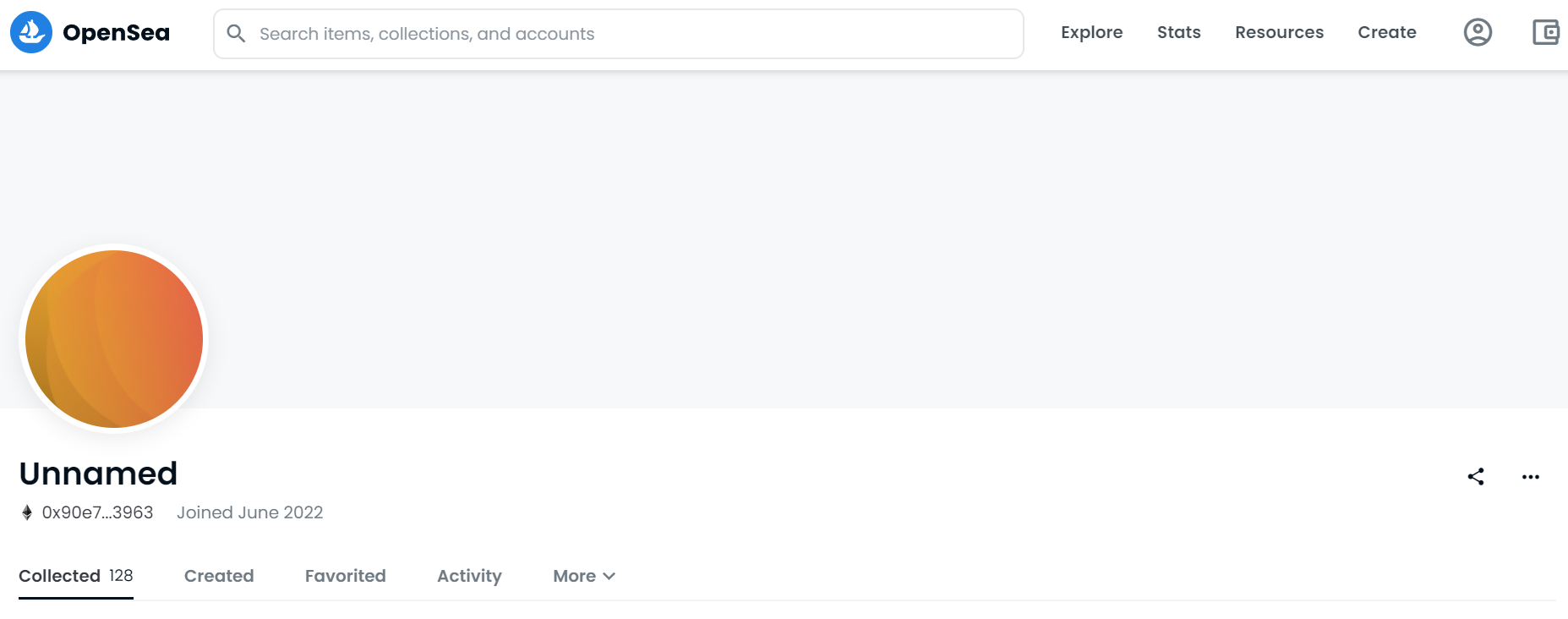The image size is (1568, 619).
Task: Click the OpenSea sailboat logo icon
Action: coord(31,32)
